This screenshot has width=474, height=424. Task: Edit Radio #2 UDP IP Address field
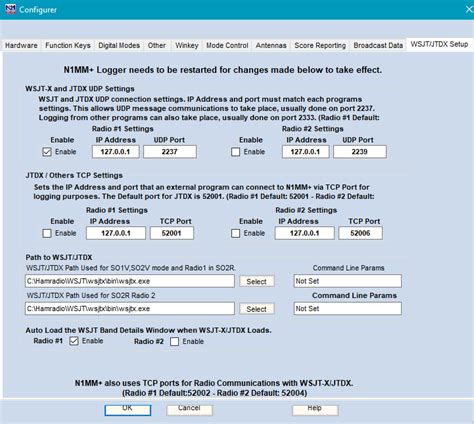[x=305, y=152]
